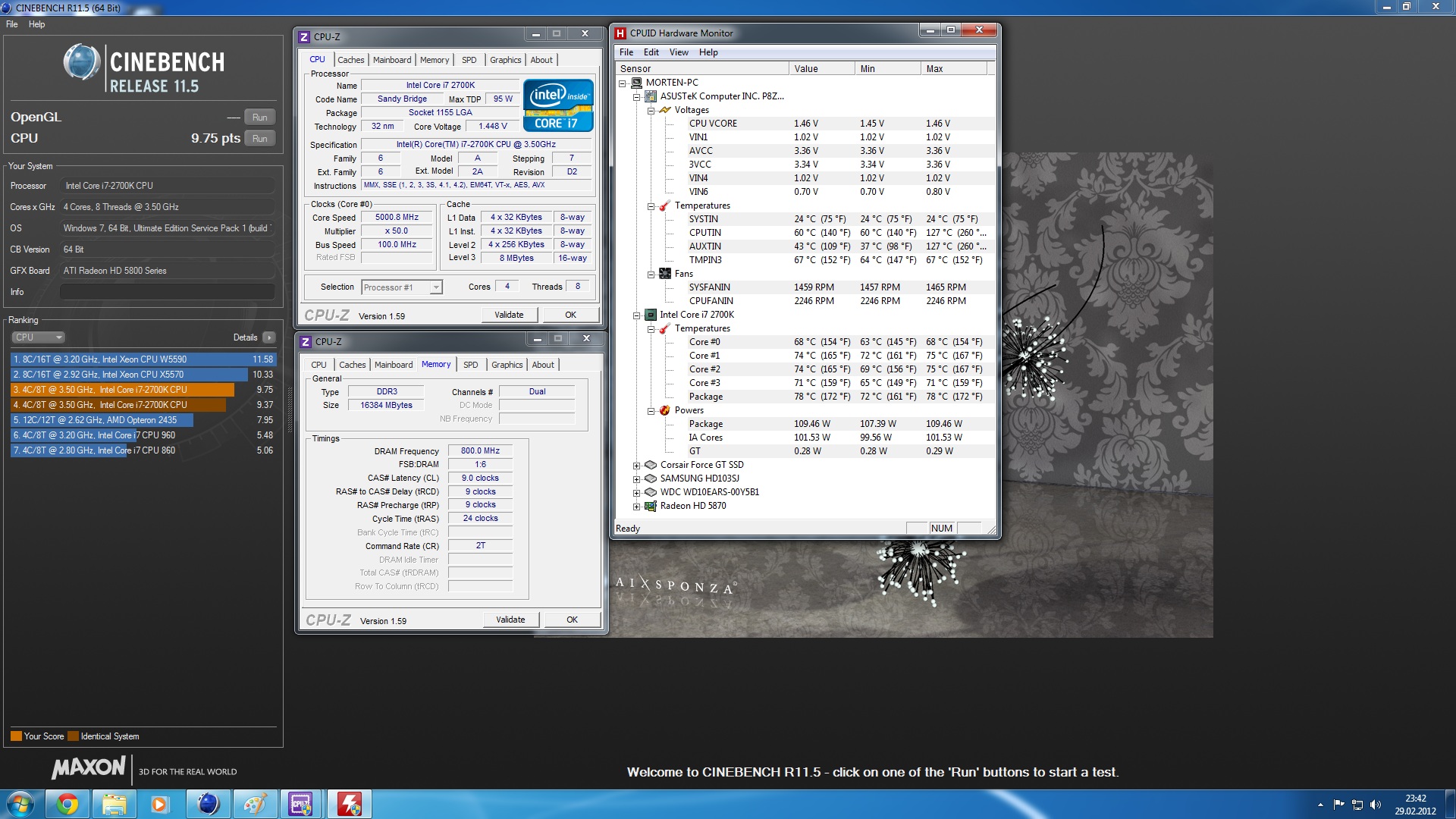The width and height of the screenshot is (1456, 819).
Task: Open Paint taskbar icon
Action: (x=254, y=804)
